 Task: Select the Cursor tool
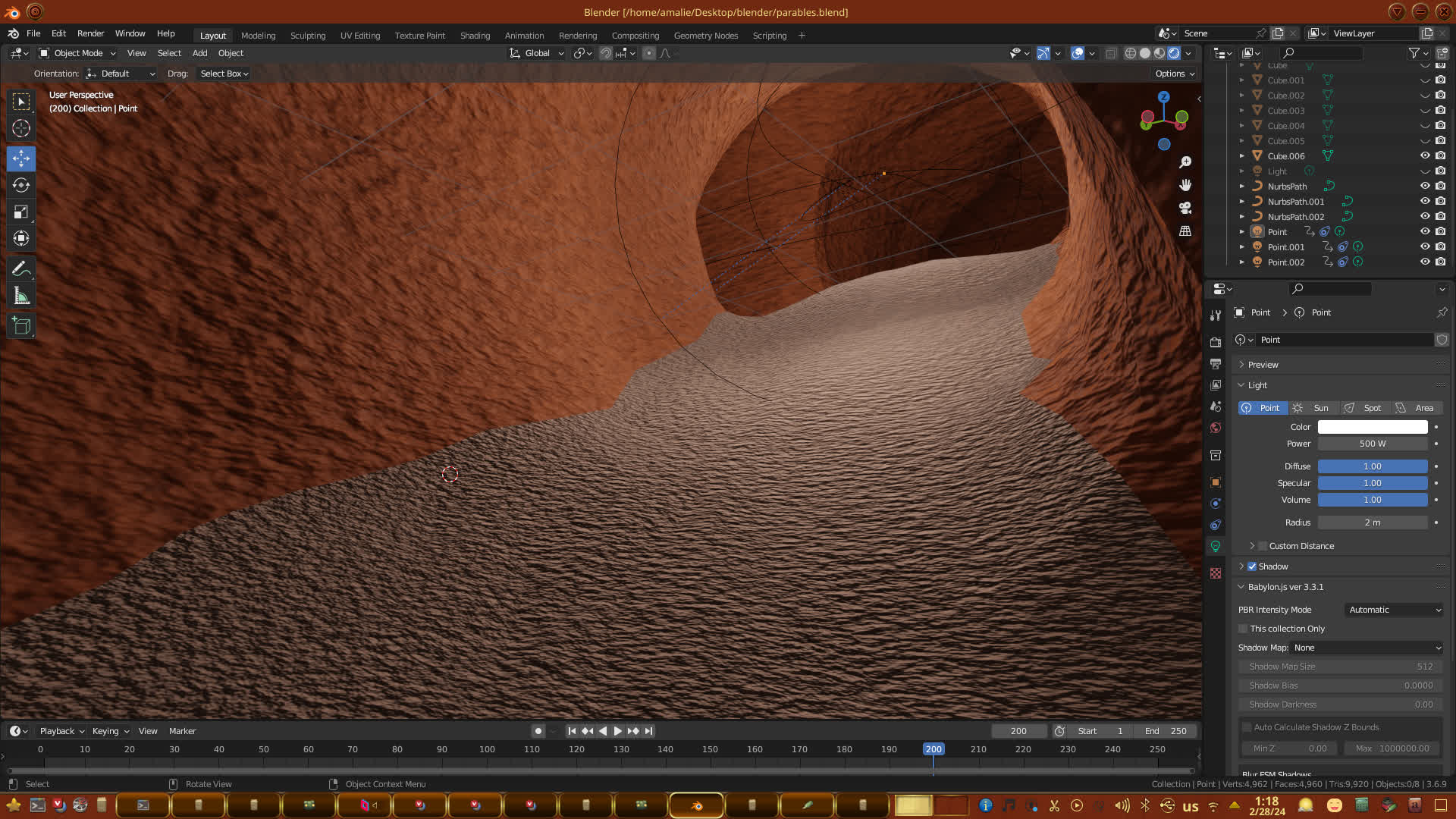click(21, 128)
